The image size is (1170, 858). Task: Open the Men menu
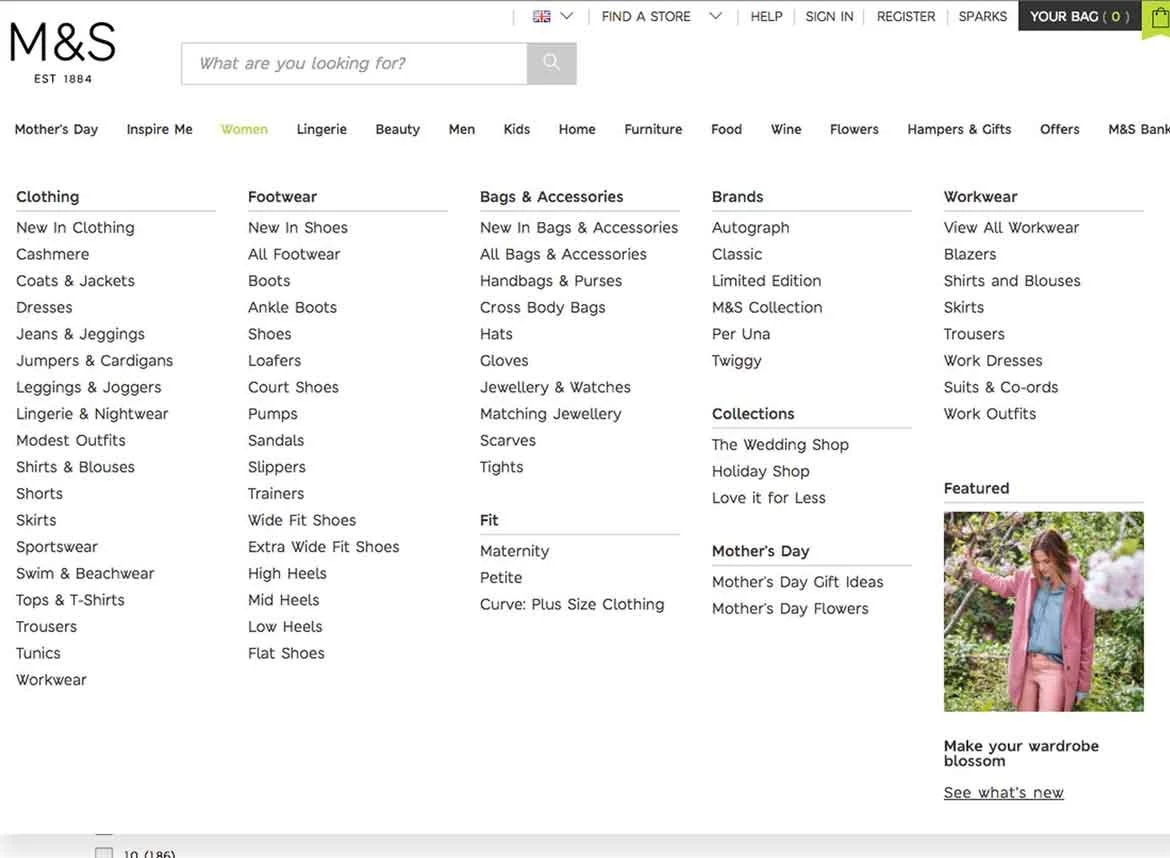[462, 129]
